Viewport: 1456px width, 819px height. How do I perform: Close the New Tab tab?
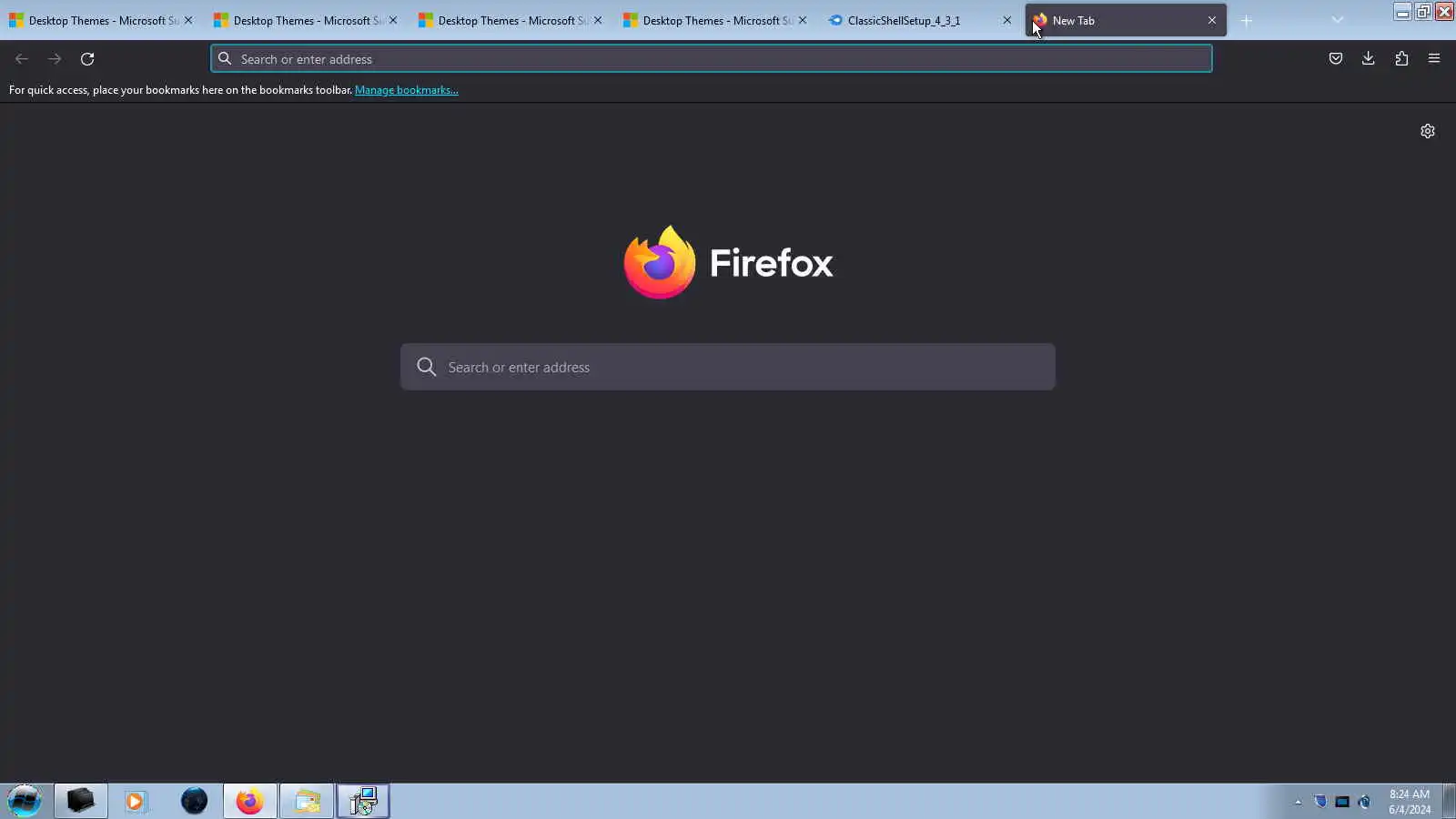coord(1212,20)
